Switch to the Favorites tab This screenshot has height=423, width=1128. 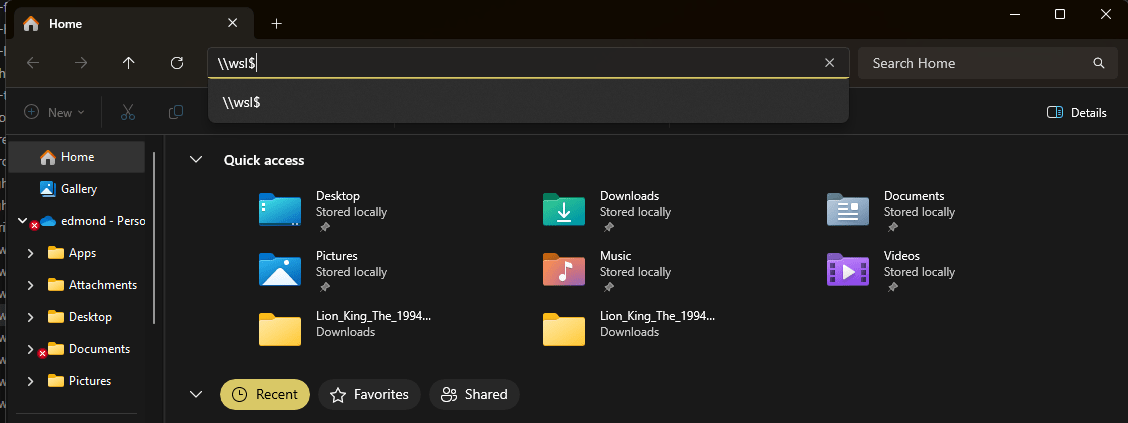[369, 394]
